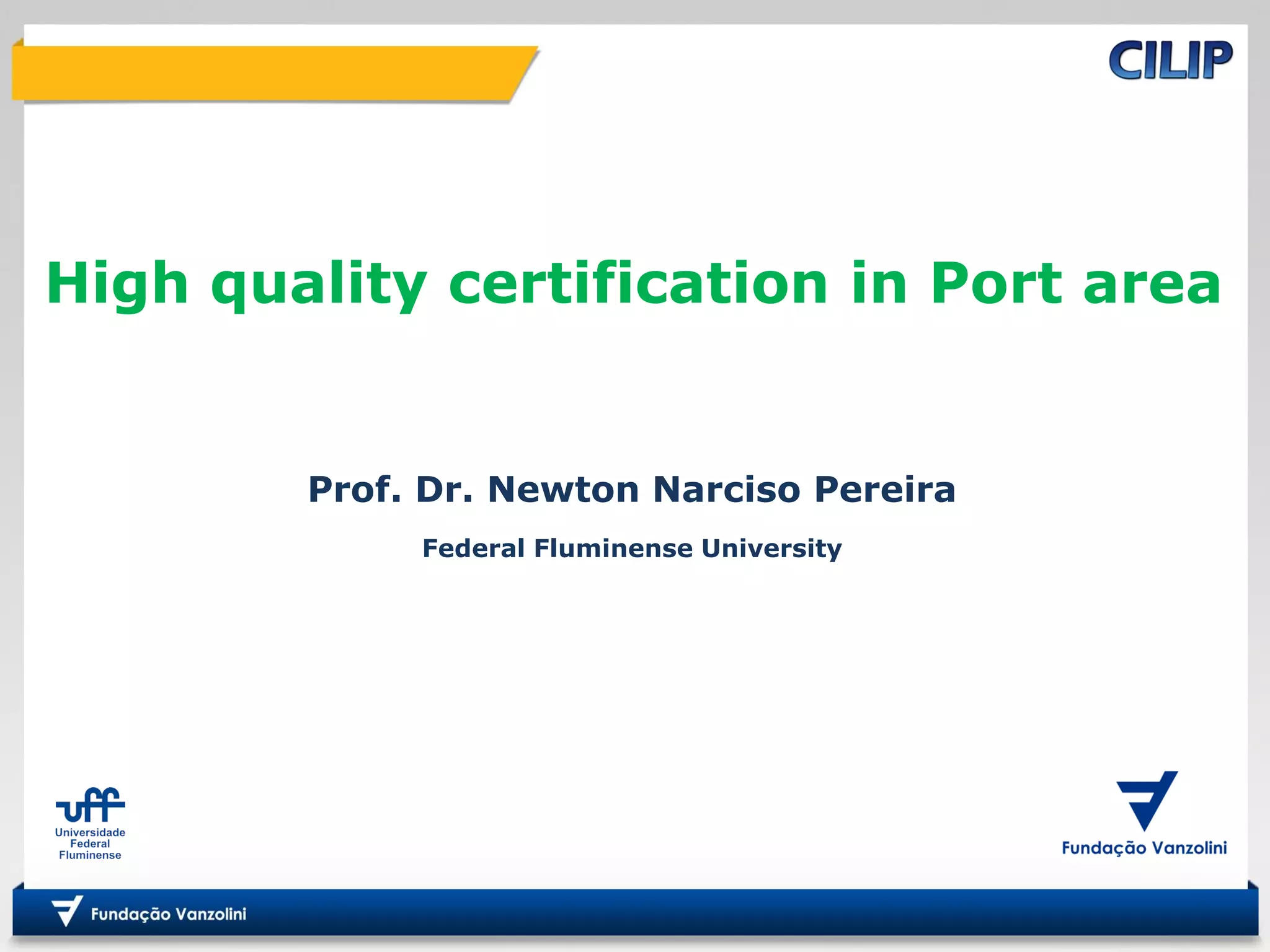
Task: Click blue Fundação Vanzolini text above footer
Action: click(1144, 848)
